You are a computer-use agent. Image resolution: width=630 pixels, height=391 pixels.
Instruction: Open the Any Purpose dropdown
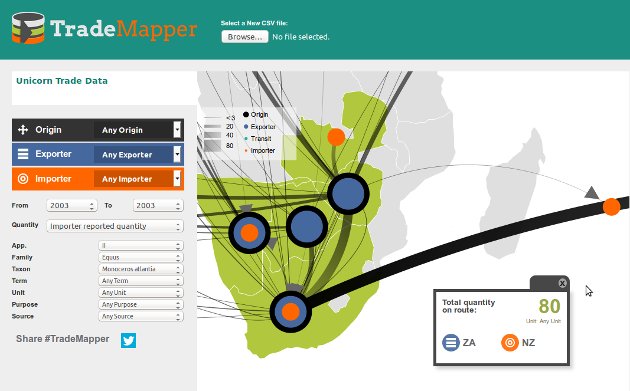coord(141,305)
